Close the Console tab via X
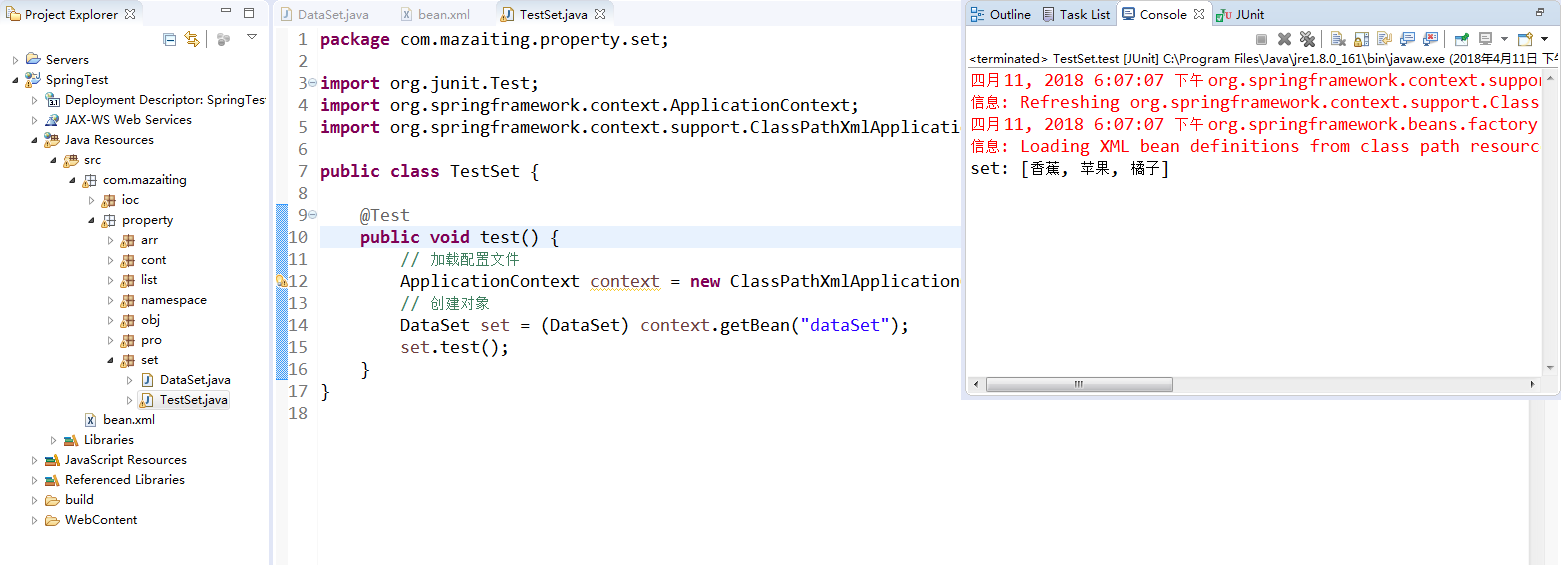 click(x=1199, y=14)
